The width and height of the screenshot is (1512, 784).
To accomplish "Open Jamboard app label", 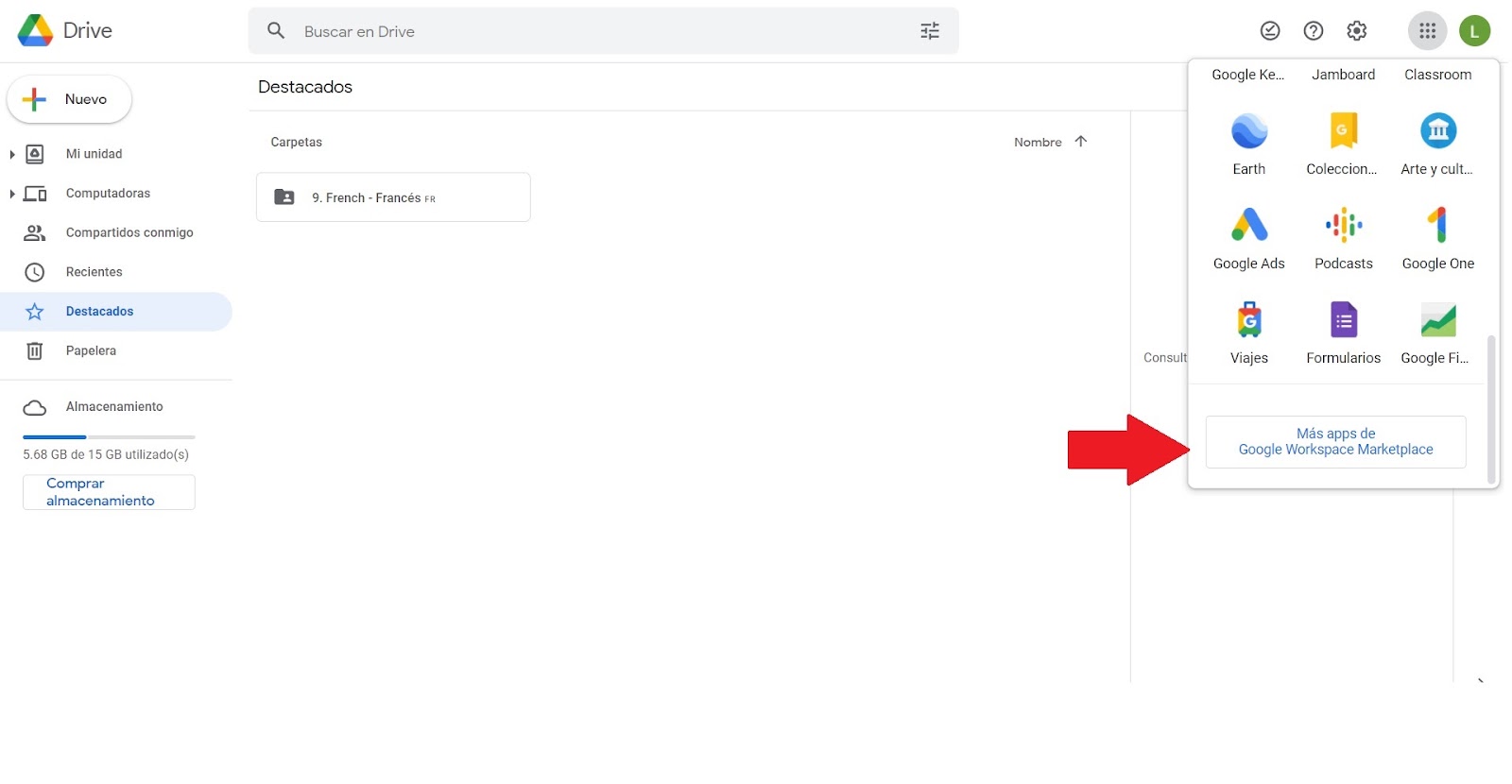I will coord(1344,75).
